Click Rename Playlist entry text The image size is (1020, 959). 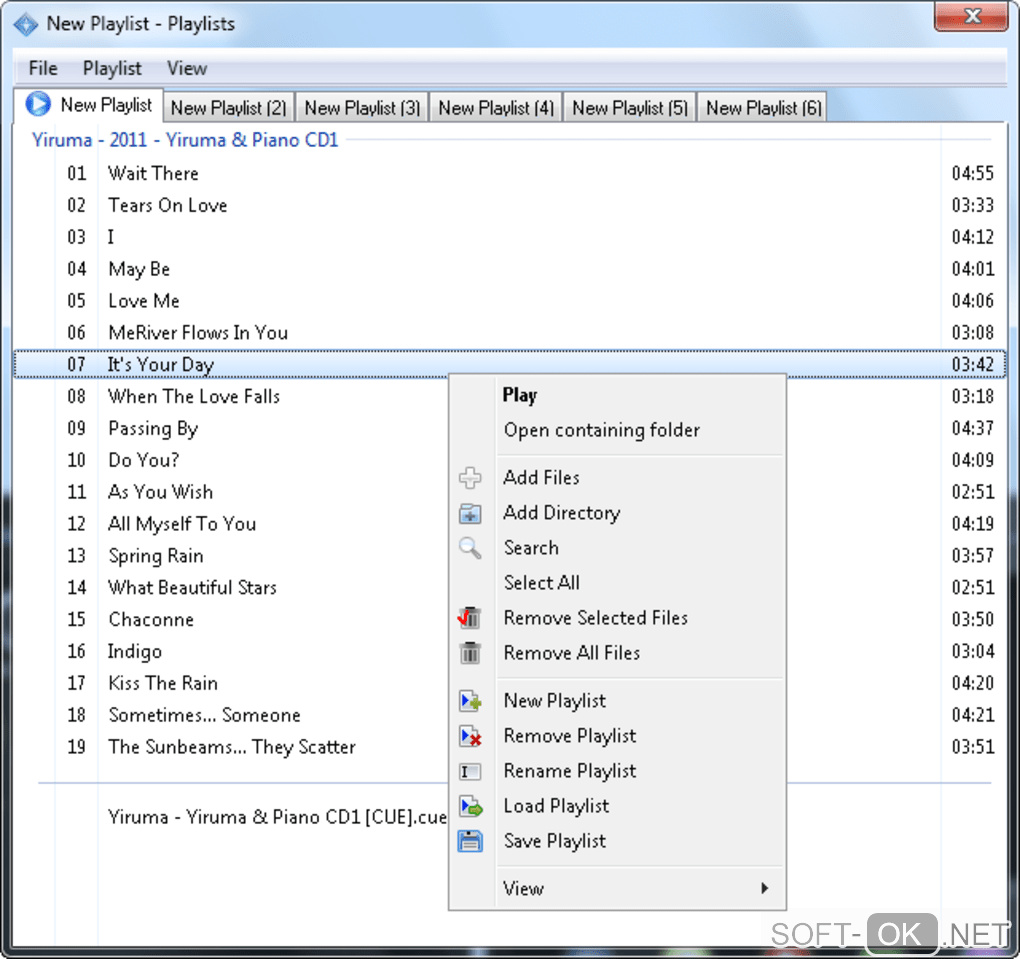click(570, 771)
